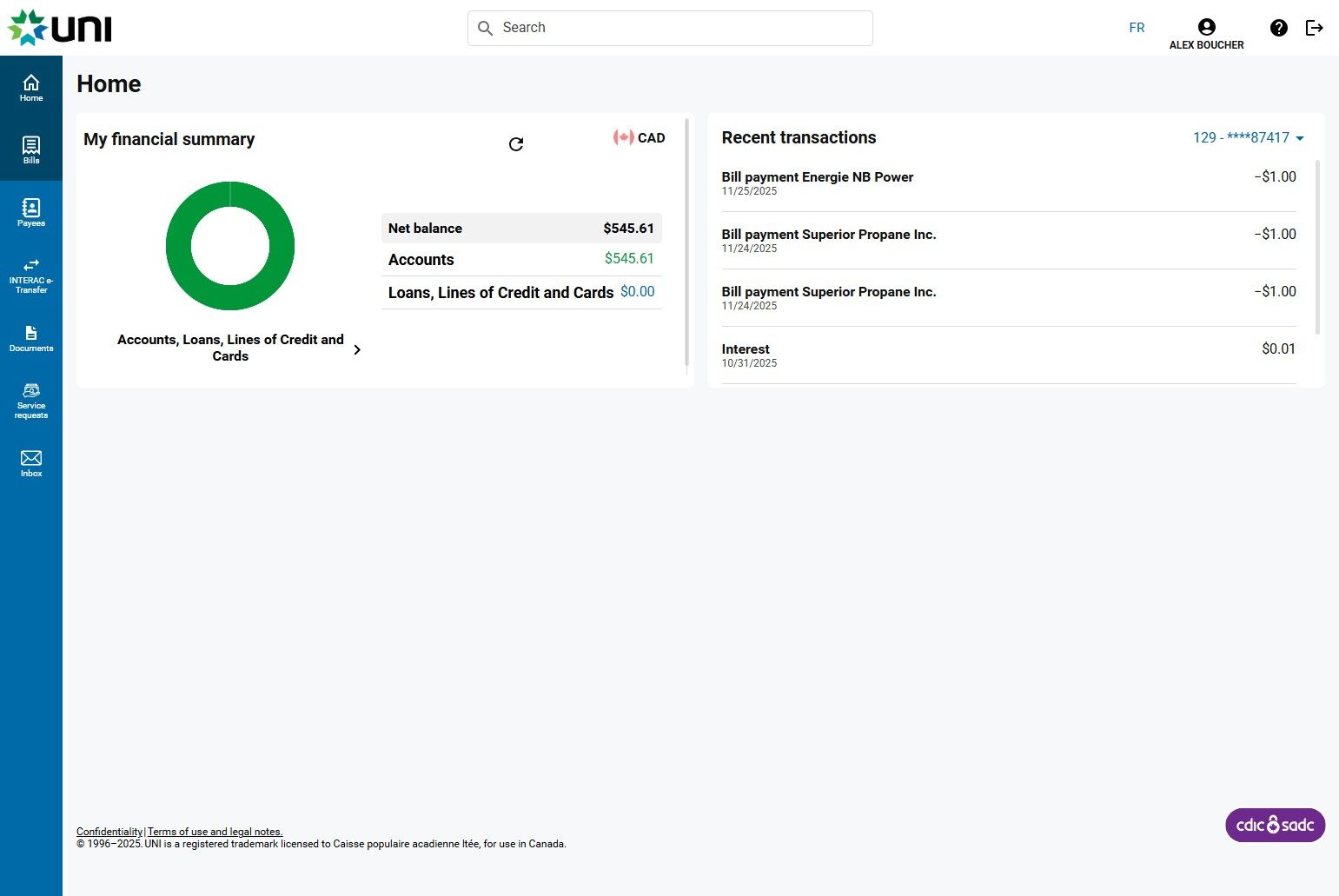This screenshot has height=896, width=1339.
Task: Log out using the exit icon
Action: [1315, 28]
